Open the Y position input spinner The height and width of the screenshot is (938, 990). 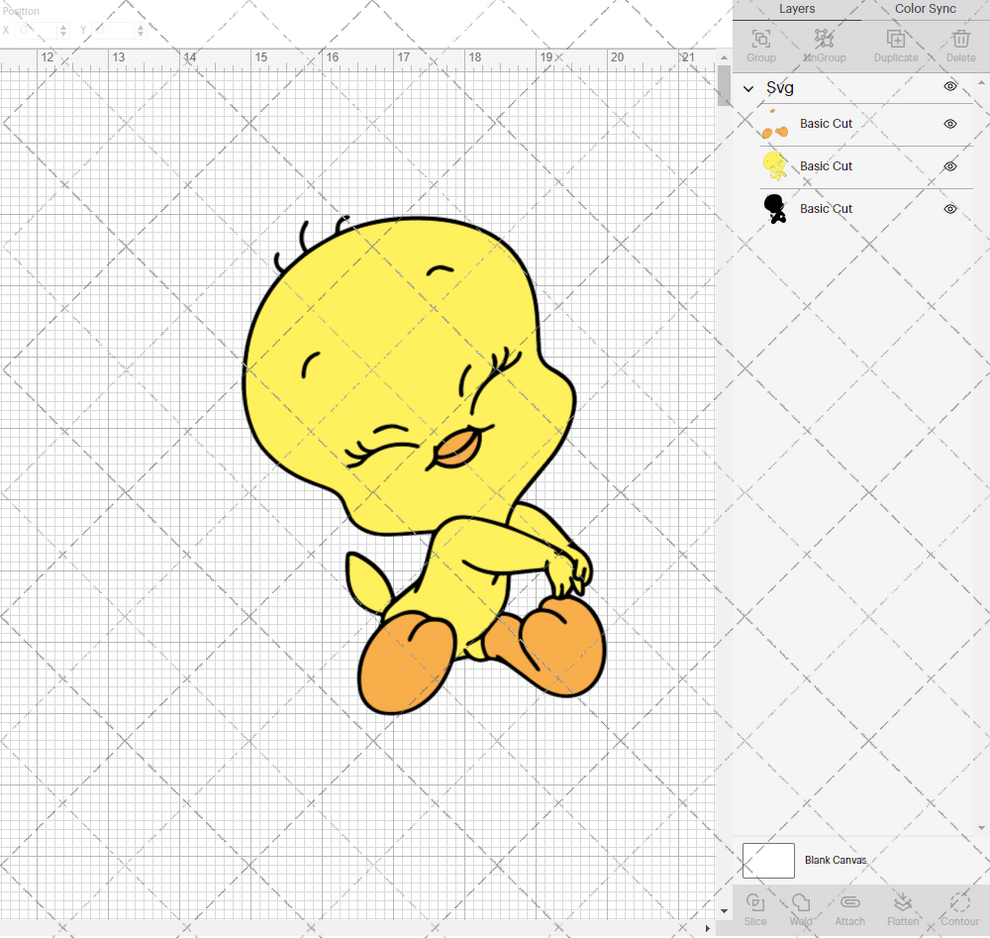[x=139, y=30]
